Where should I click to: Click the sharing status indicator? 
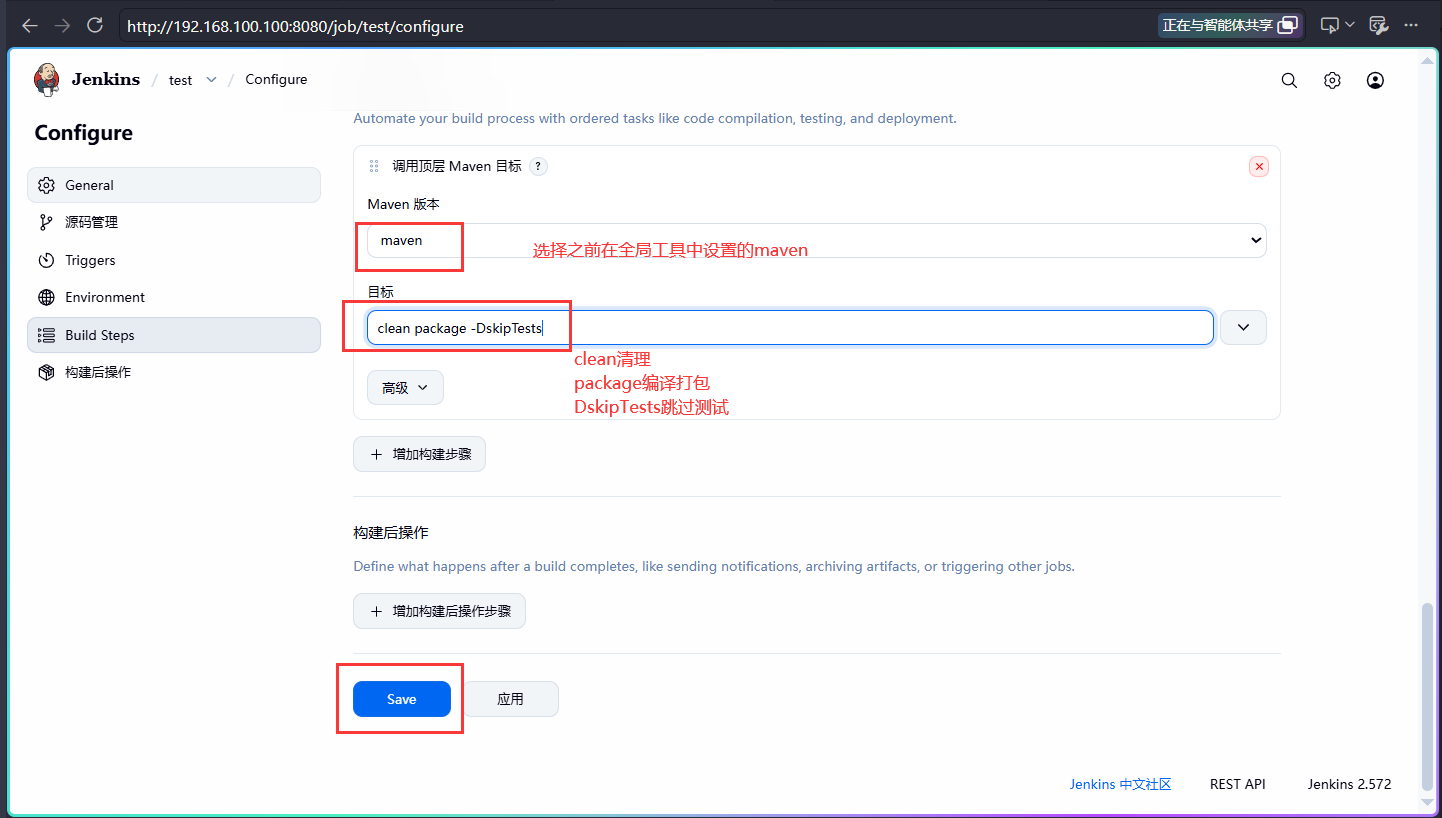[x=1231, y=26]
